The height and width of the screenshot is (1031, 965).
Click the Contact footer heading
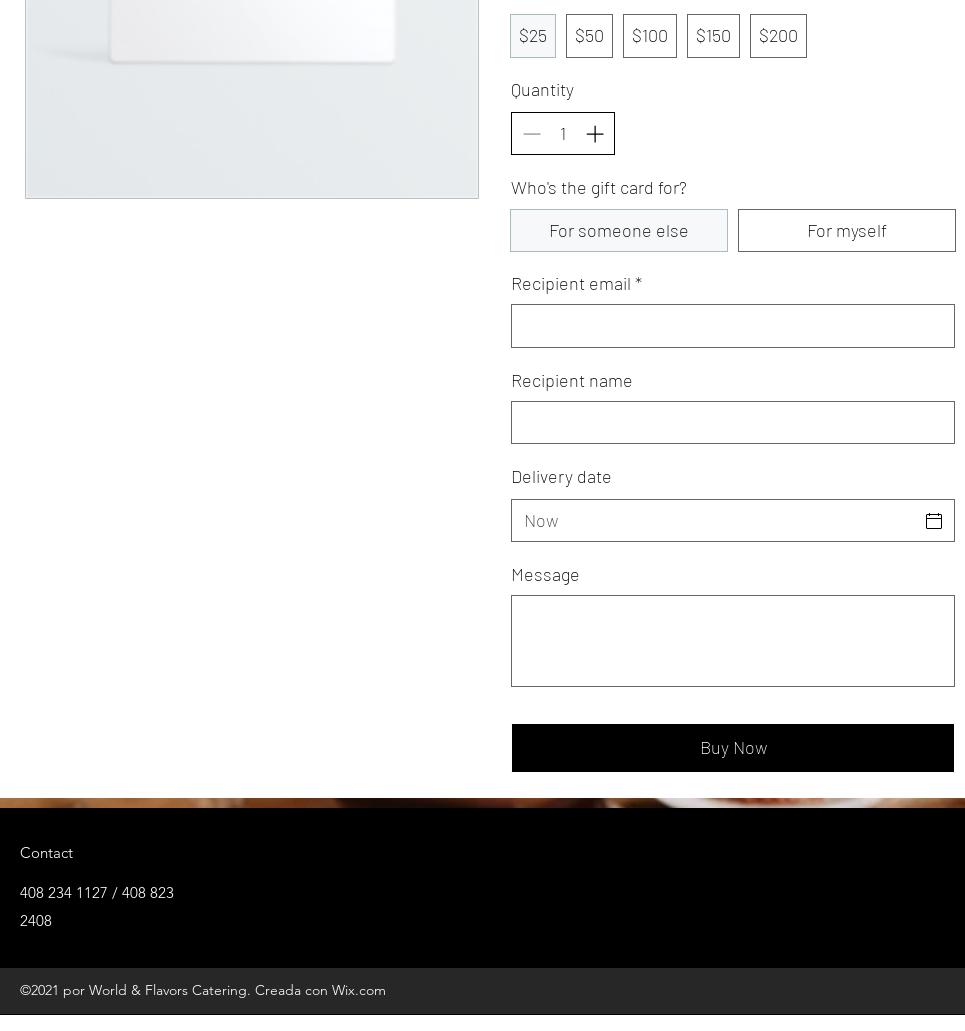[x=46, y=853]
